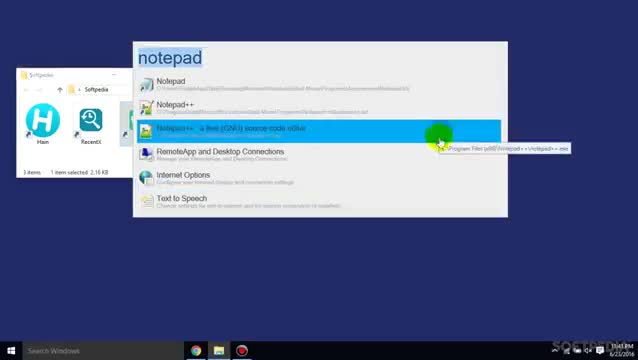Open the Text to Speech result
This screenshot has height=360, width=638.
pos(319,201)
